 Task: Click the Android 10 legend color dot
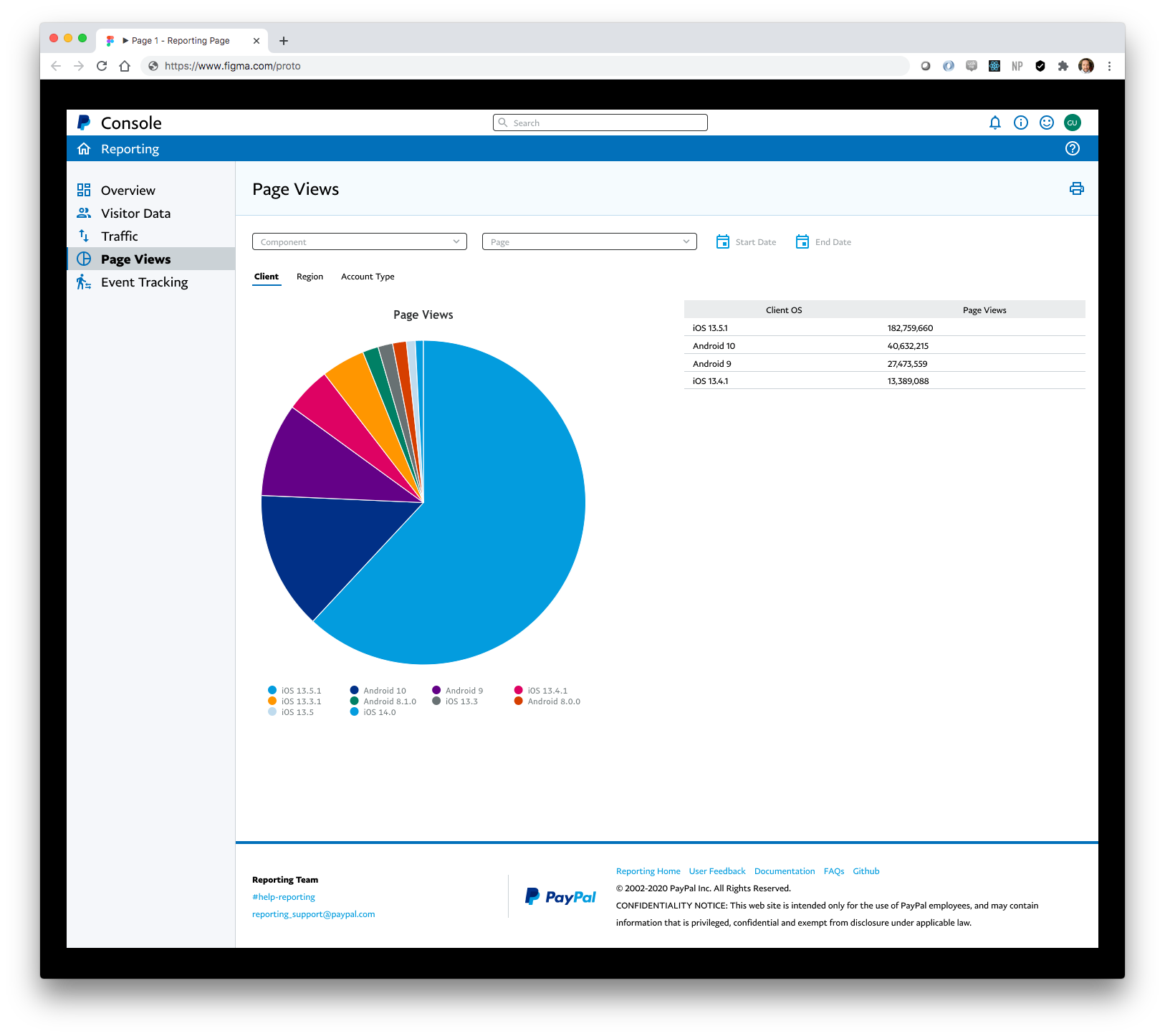tap(353, 690)
